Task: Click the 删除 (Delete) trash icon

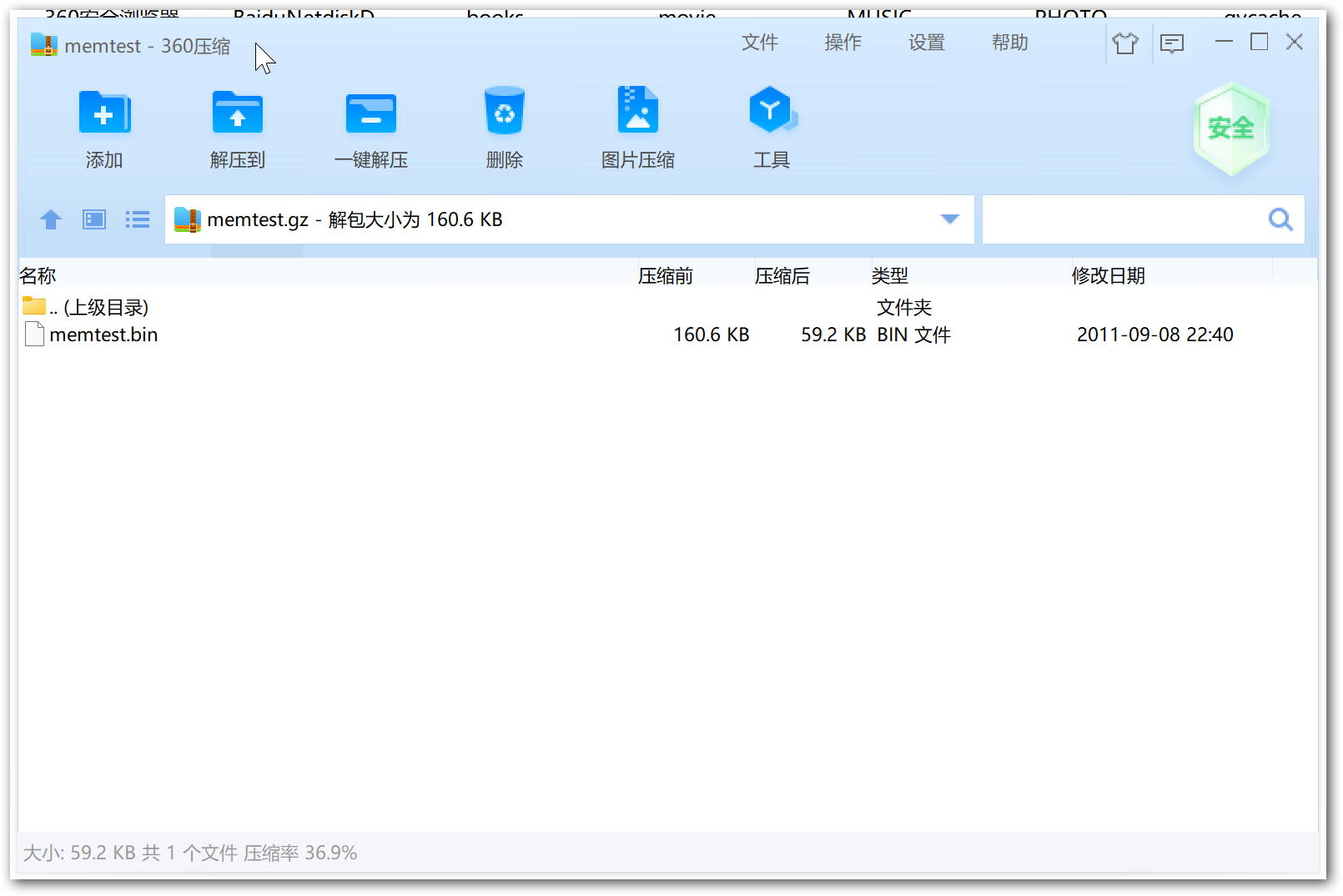Action: point(505,112)
